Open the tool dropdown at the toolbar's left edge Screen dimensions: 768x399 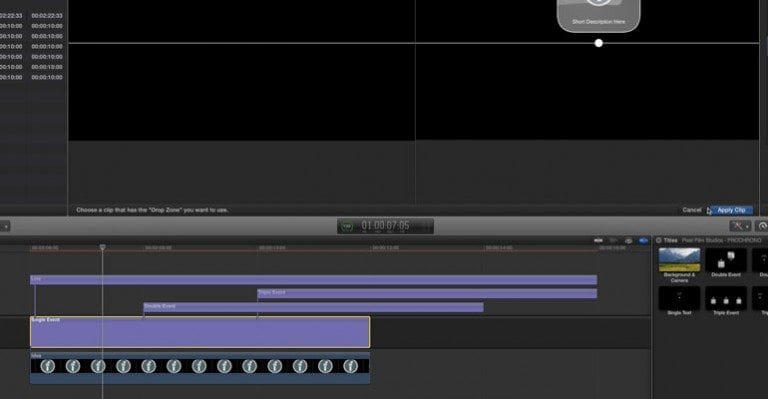[x=5, y=226]
